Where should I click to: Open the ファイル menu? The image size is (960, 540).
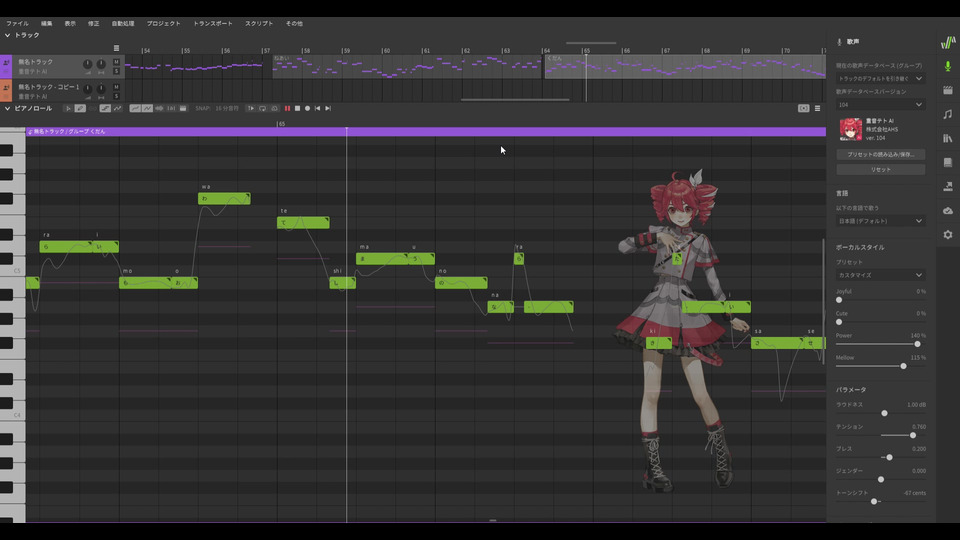click(17, 23)
